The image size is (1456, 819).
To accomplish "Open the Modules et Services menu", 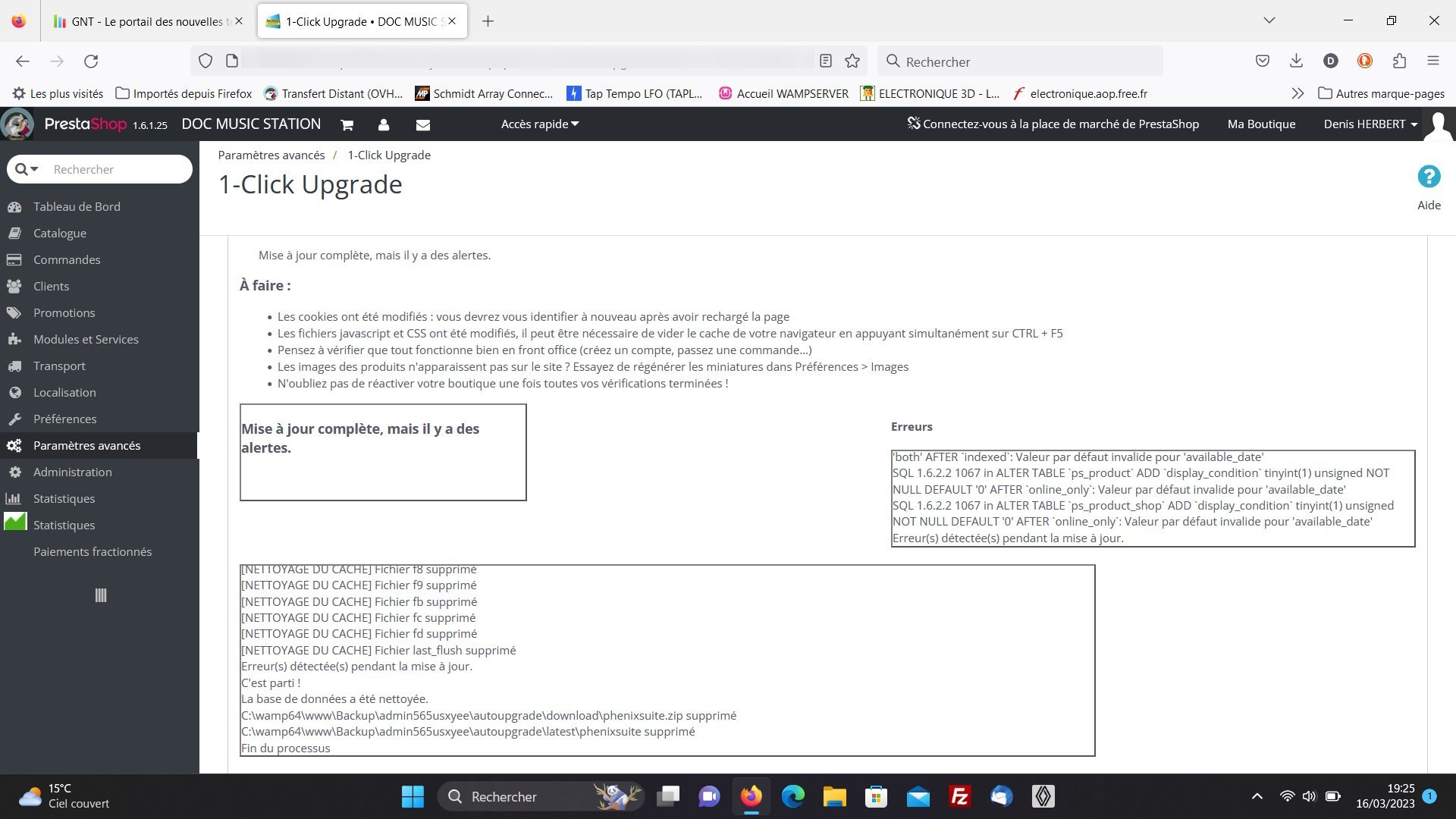I will click(x=86, y=339).
